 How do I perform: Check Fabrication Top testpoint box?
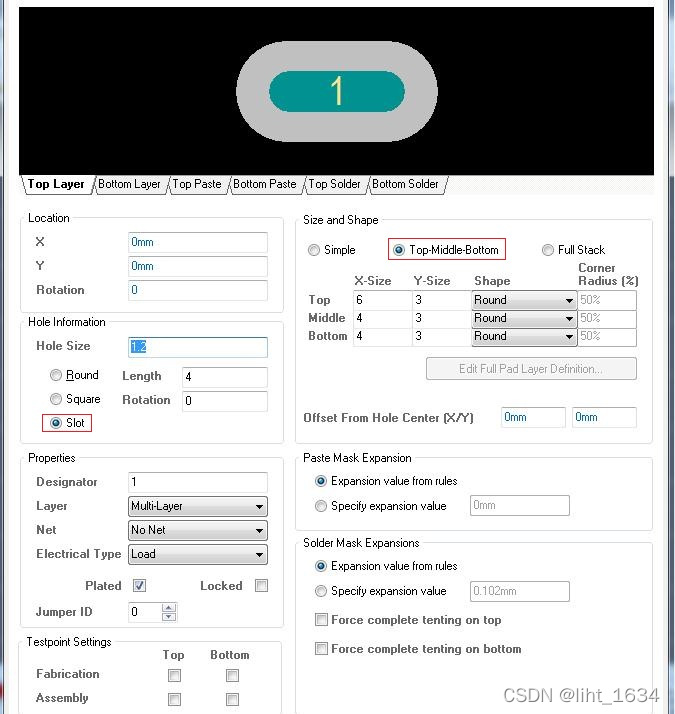pos(174,675)
